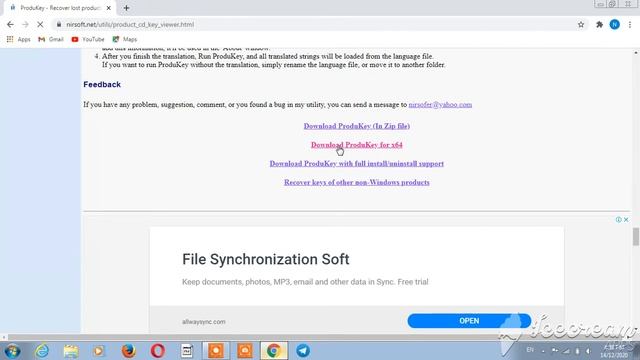This screenshot has width=640, height=360.
Task: Open a new browser tab
Action: [x=126, y=8]
